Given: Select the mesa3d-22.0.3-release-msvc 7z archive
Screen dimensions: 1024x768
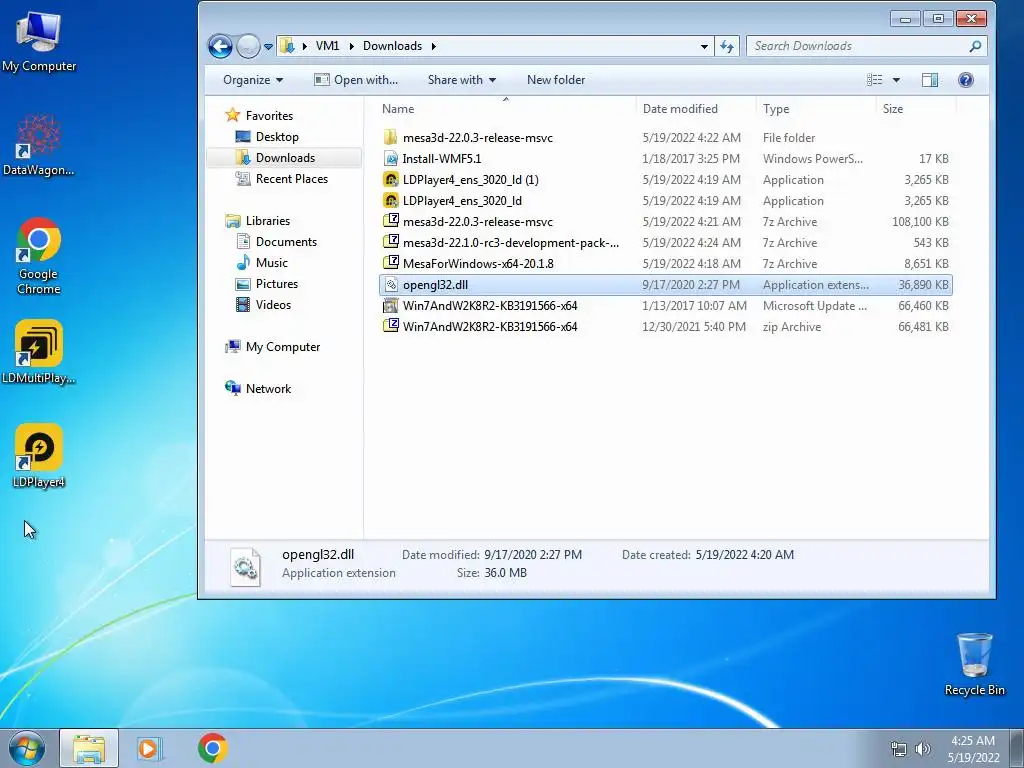Looking at the screenshot, I should coord(665,222).
